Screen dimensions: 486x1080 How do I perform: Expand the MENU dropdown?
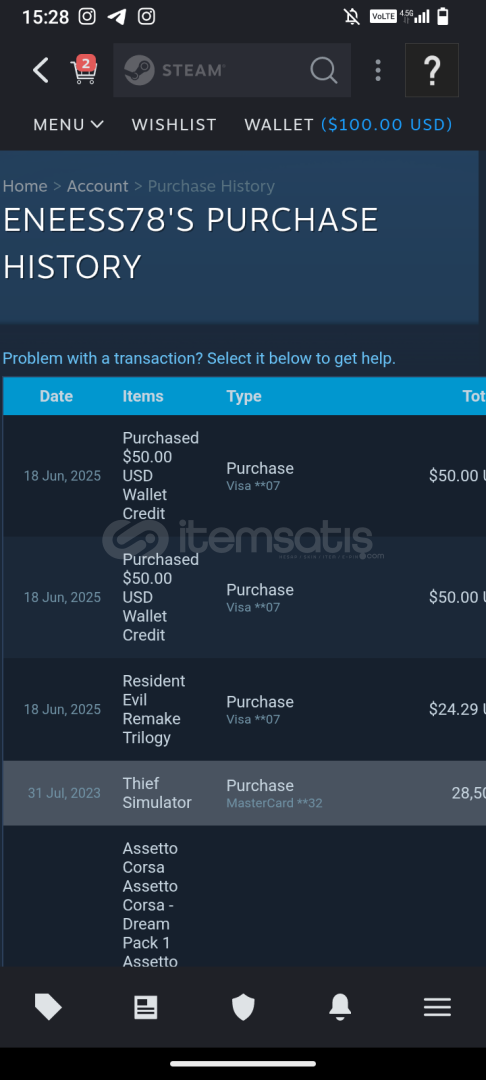click(x=69, y=125)
